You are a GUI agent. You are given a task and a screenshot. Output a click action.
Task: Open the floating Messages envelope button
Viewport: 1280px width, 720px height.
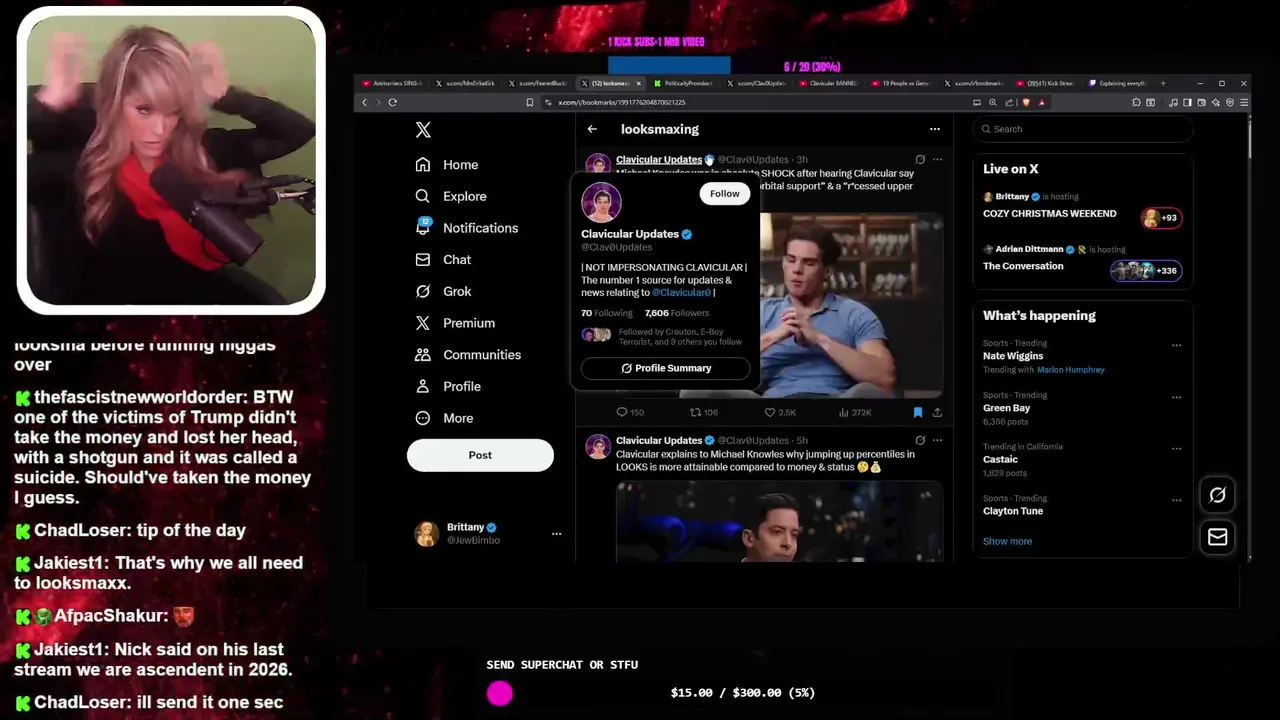[x=1217, y=538]
